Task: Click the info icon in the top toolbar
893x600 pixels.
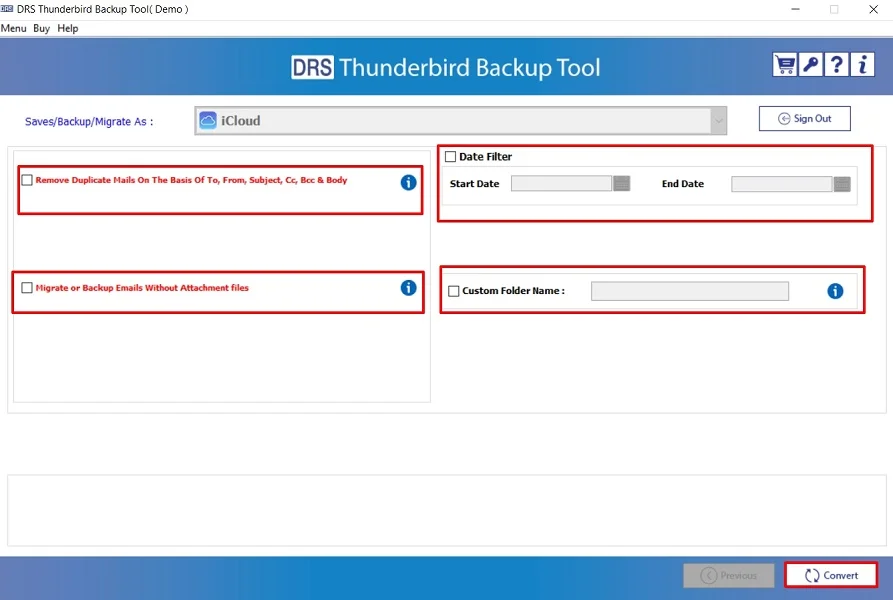Action: 861,64
